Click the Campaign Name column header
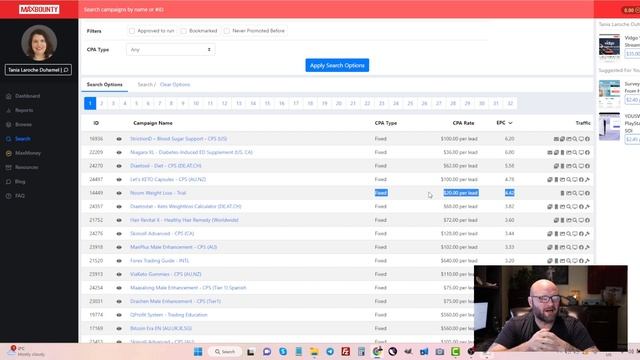 [x=153, y=123]
